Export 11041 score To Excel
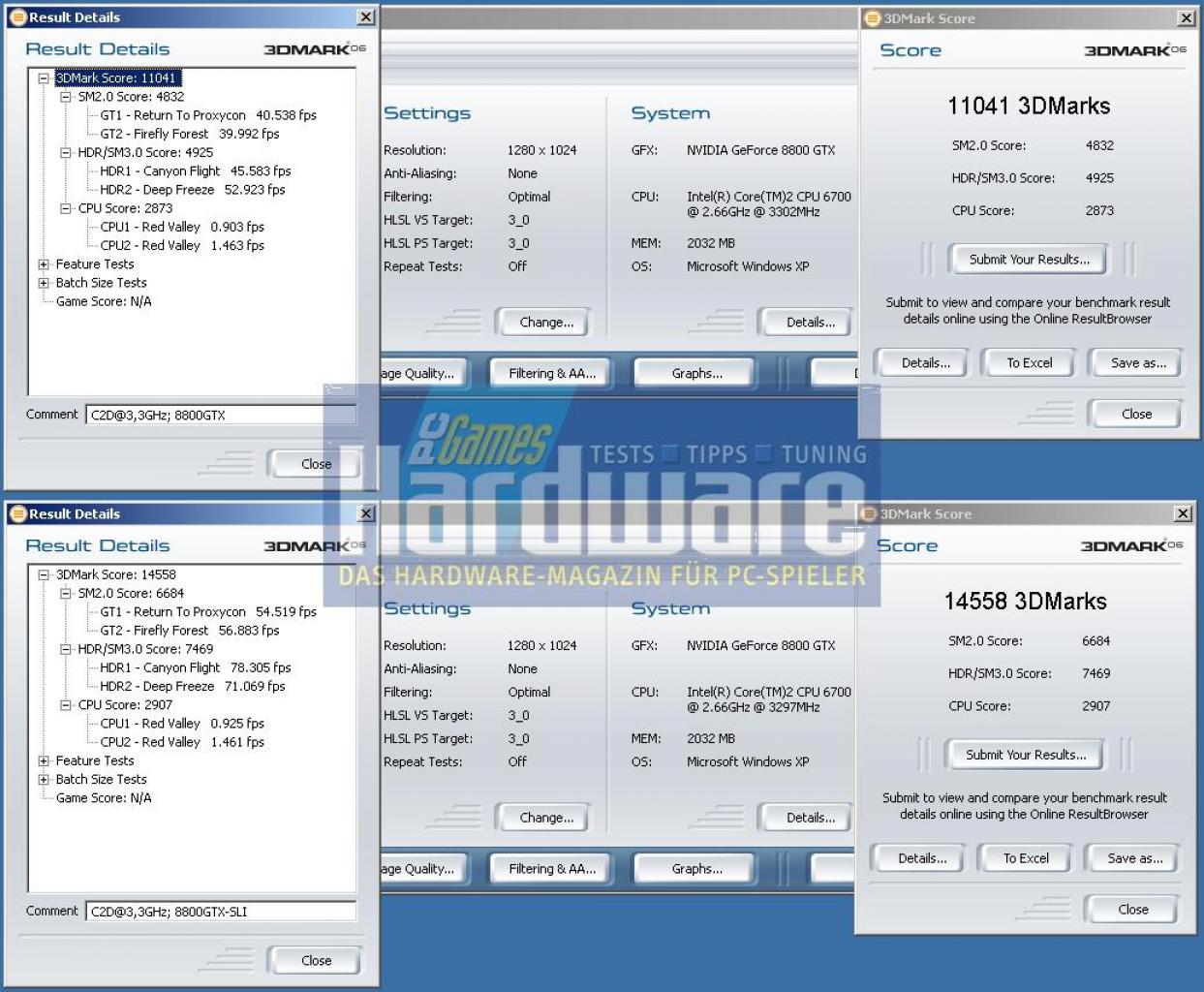Screen dimensions: 1204x992 pyautogui.click(x=1029, y=363)
